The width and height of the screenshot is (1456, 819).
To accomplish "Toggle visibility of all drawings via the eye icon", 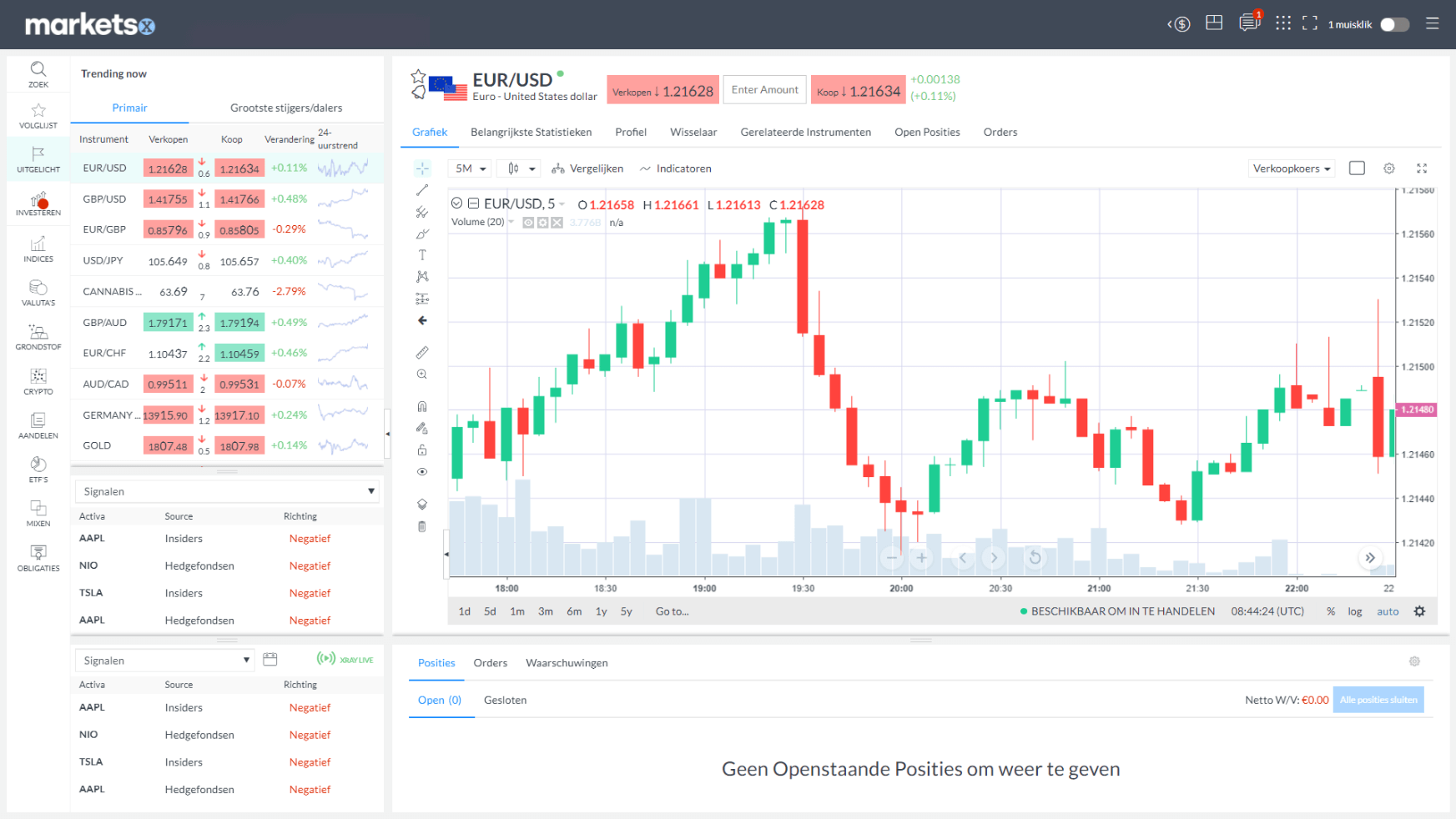I will (422, 471).
